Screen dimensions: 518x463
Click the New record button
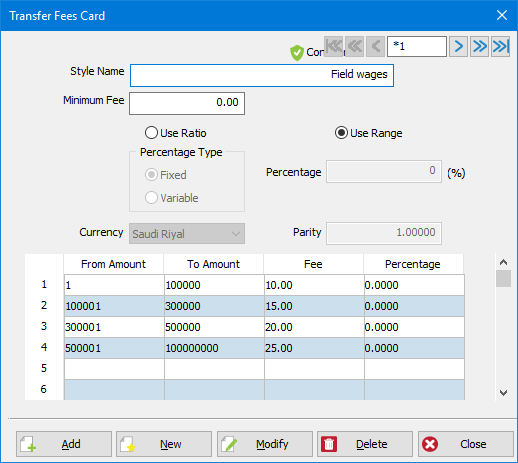click(164, 444)
